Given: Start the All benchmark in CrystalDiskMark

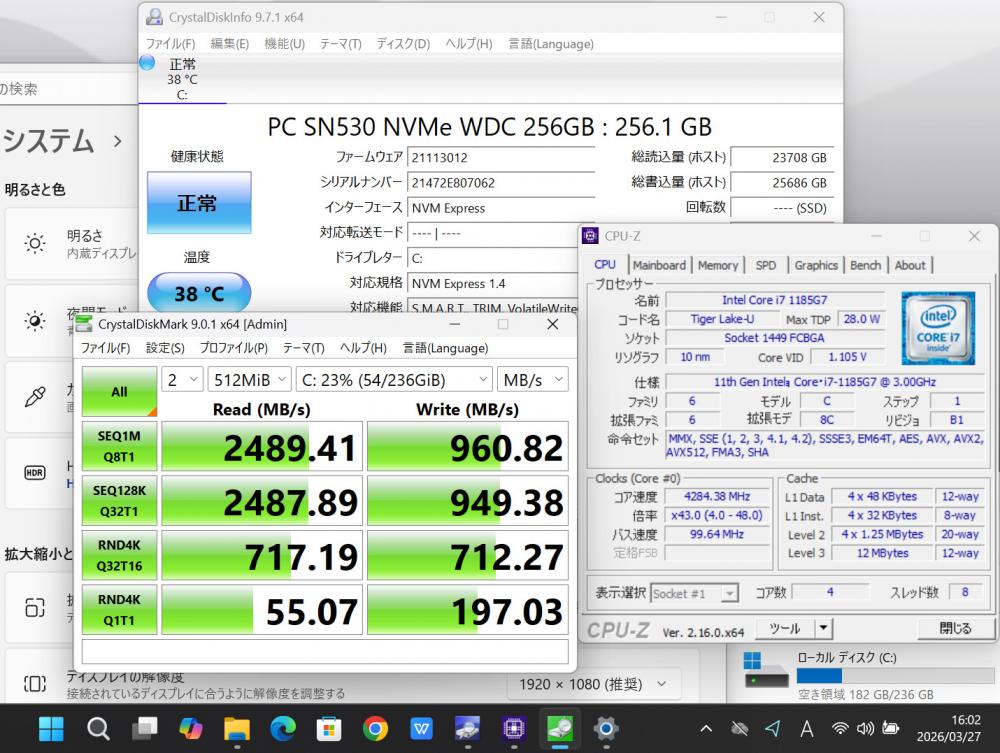Looking at the screenshot, I should pyautogui.click(x=119, y=391).
